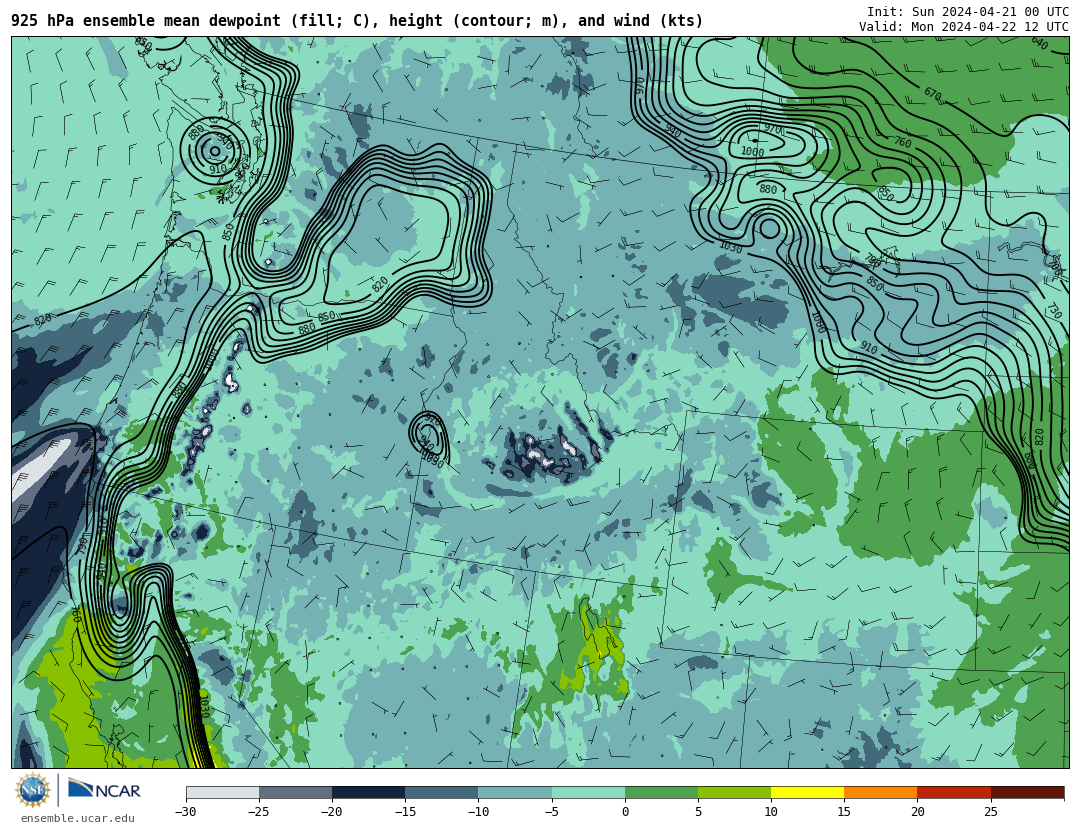Screen dimensions: 1080x831
Task: Select the 'Init: Sun 2024-04-21 00 UTC' text
Action: (968, 12)
